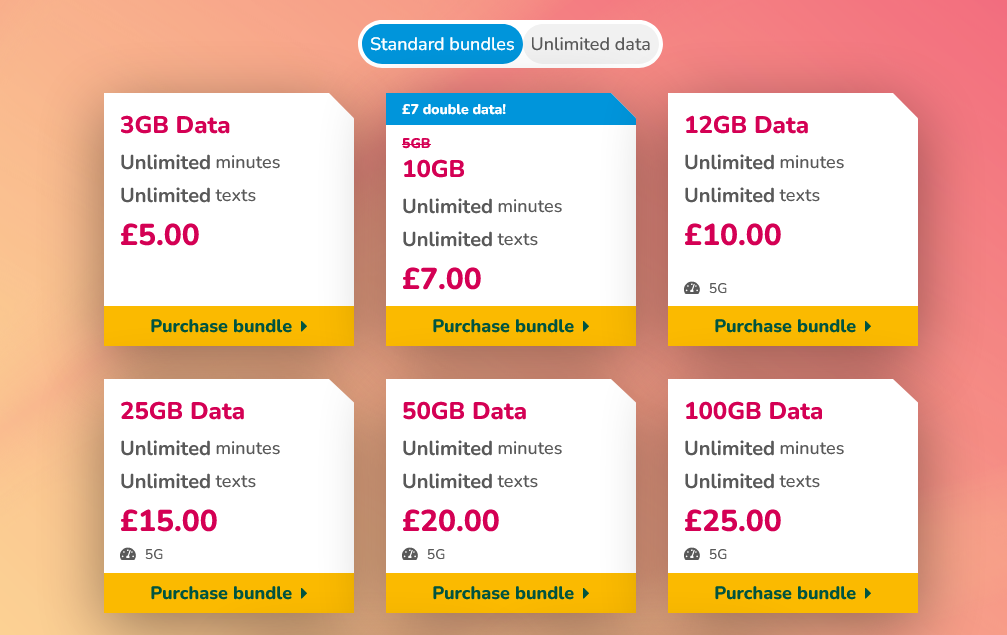Switch to Standard bundles tab
The height and width of the screenshot is (635, 1007).
coord(442,44)
